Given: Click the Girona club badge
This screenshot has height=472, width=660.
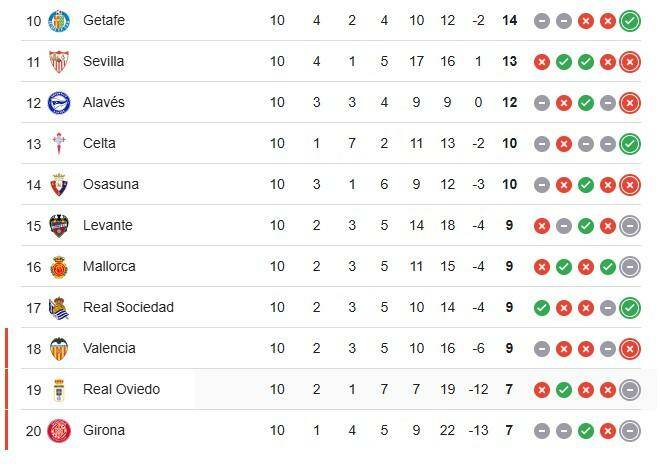Looking at the screenshot, I should coord(58,430).
